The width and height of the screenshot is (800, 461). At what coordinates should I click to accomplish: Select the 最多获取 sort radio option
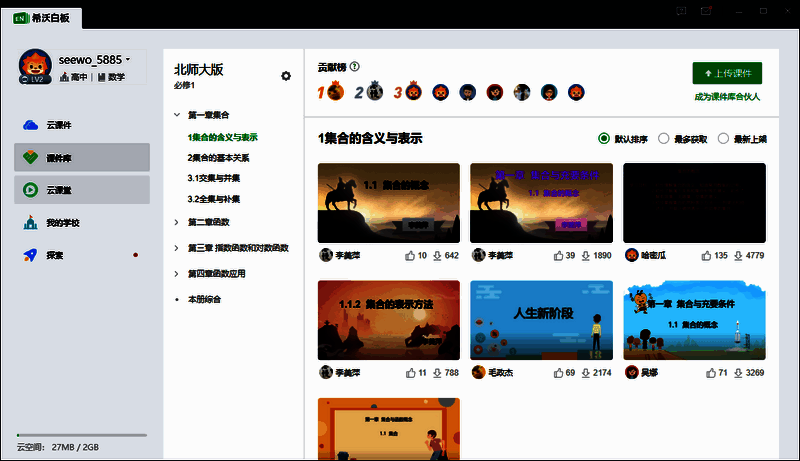[663, 139]
